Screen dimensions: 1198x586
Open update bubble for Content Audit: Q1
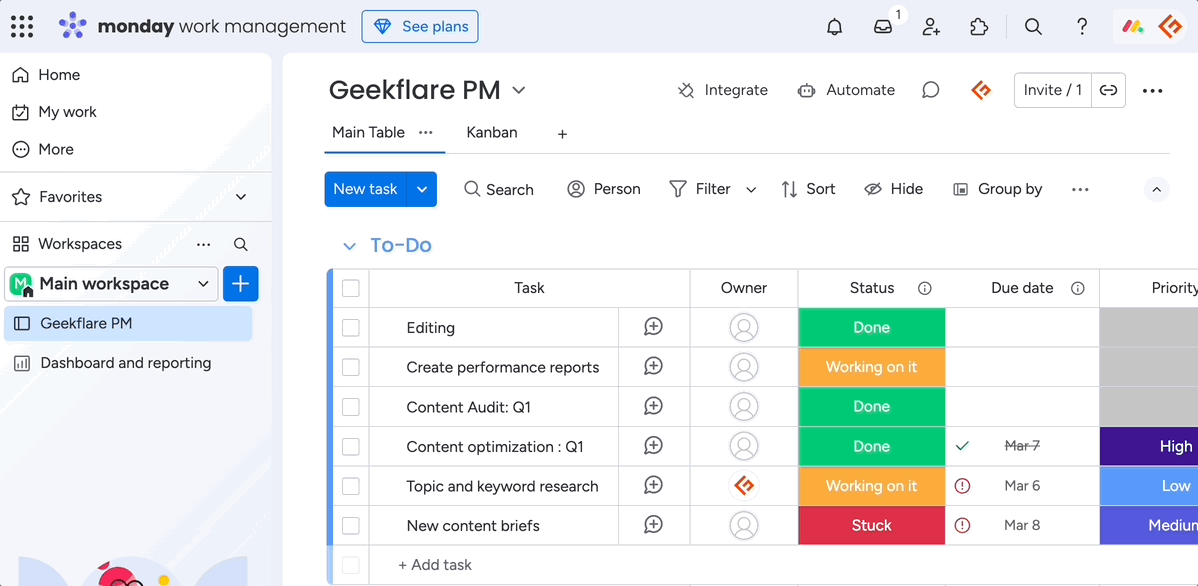tap(653, 406)
